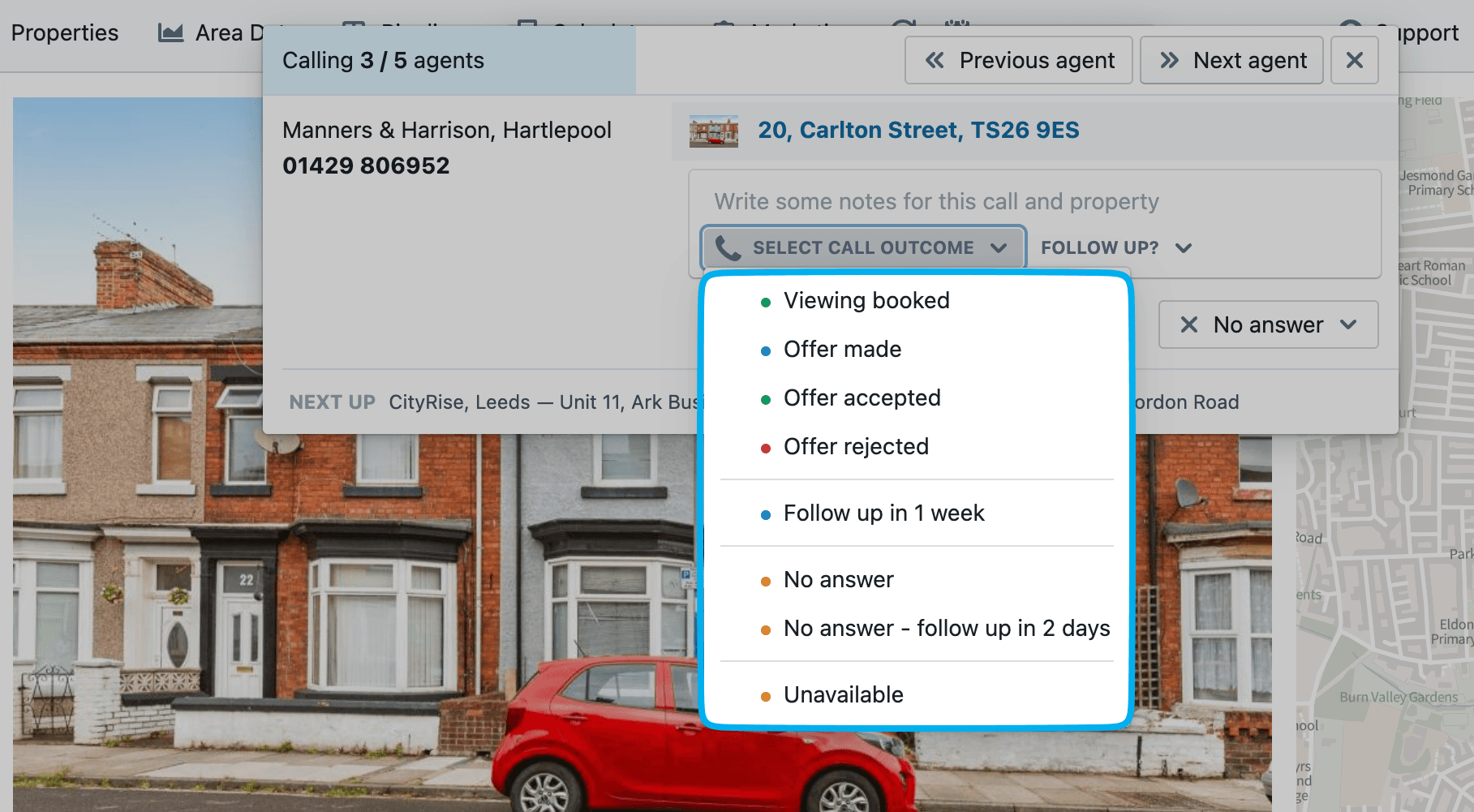Pick Offer rejected in the menu
Screen dimensions: 1474x812
pyautogui.click(x=856, y=447)
